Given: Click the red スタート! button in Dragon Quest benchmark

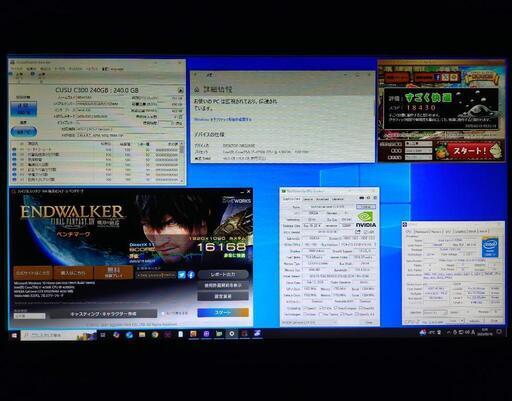Looking at the screenshot, I should (469, 151).
